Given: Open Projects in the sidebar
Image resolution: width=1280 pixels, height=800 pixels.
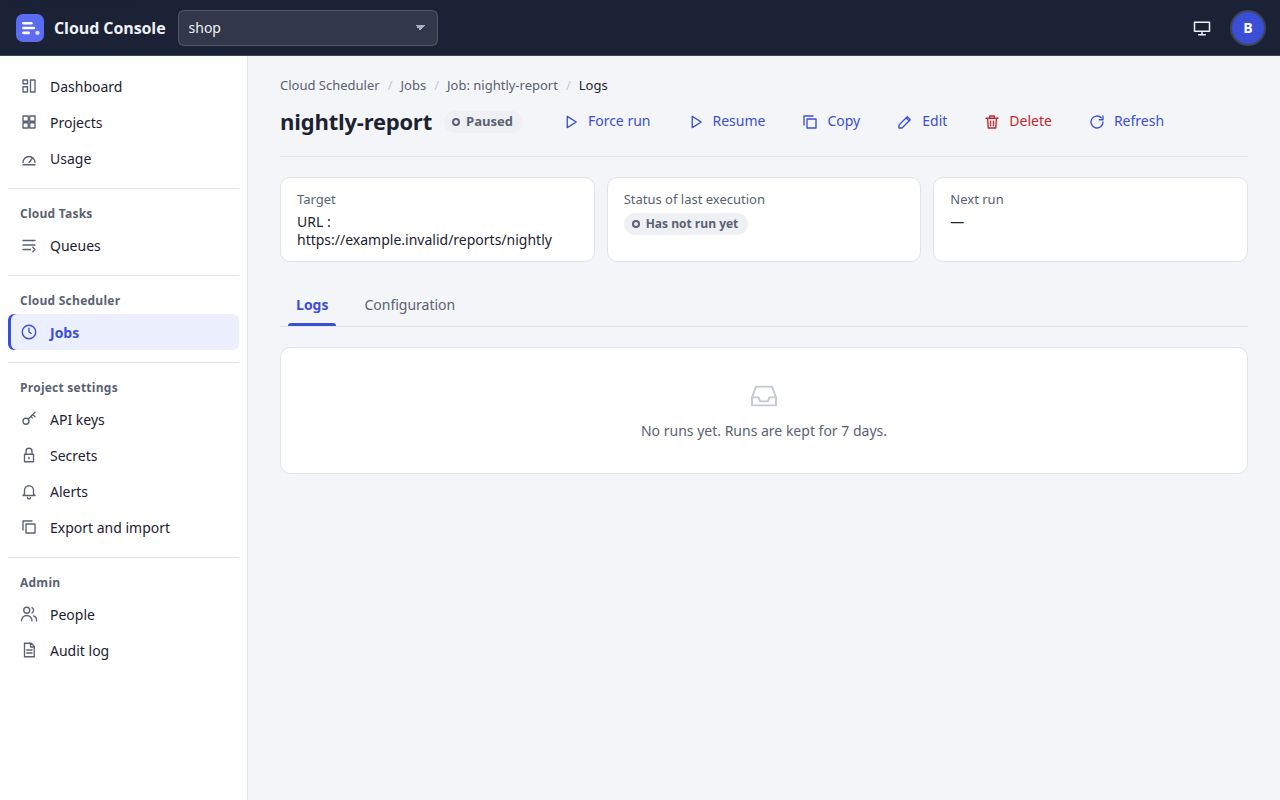Looking at the screenshot, I should click(123, 123).
